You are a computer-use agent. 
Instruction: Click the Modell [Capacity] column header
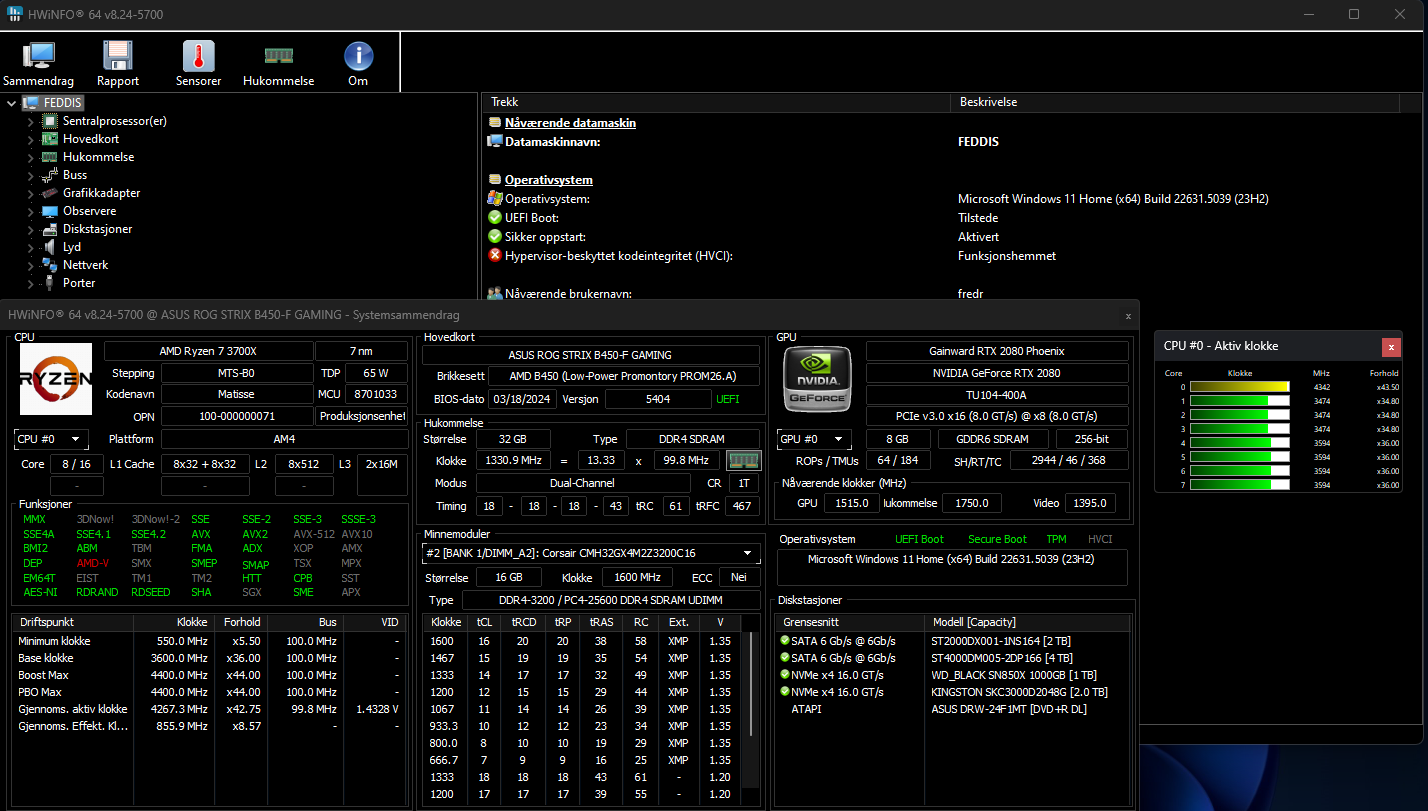1026,622
